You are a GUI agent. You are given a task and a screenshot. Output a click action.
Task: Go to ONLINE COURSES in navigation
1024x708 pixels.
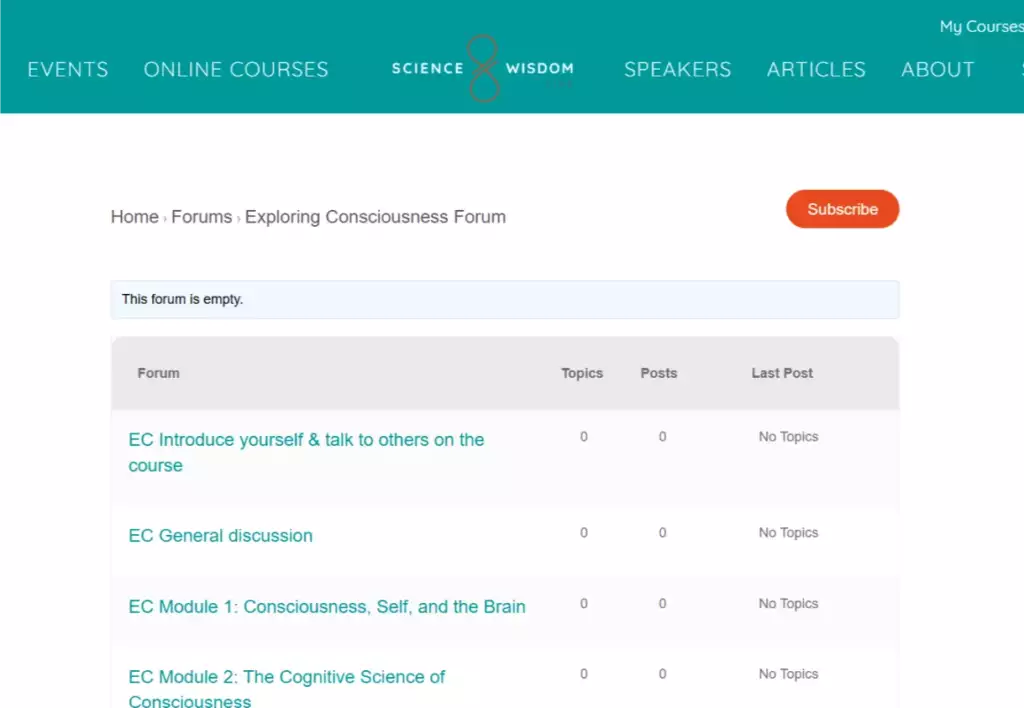tap(236, 69)
